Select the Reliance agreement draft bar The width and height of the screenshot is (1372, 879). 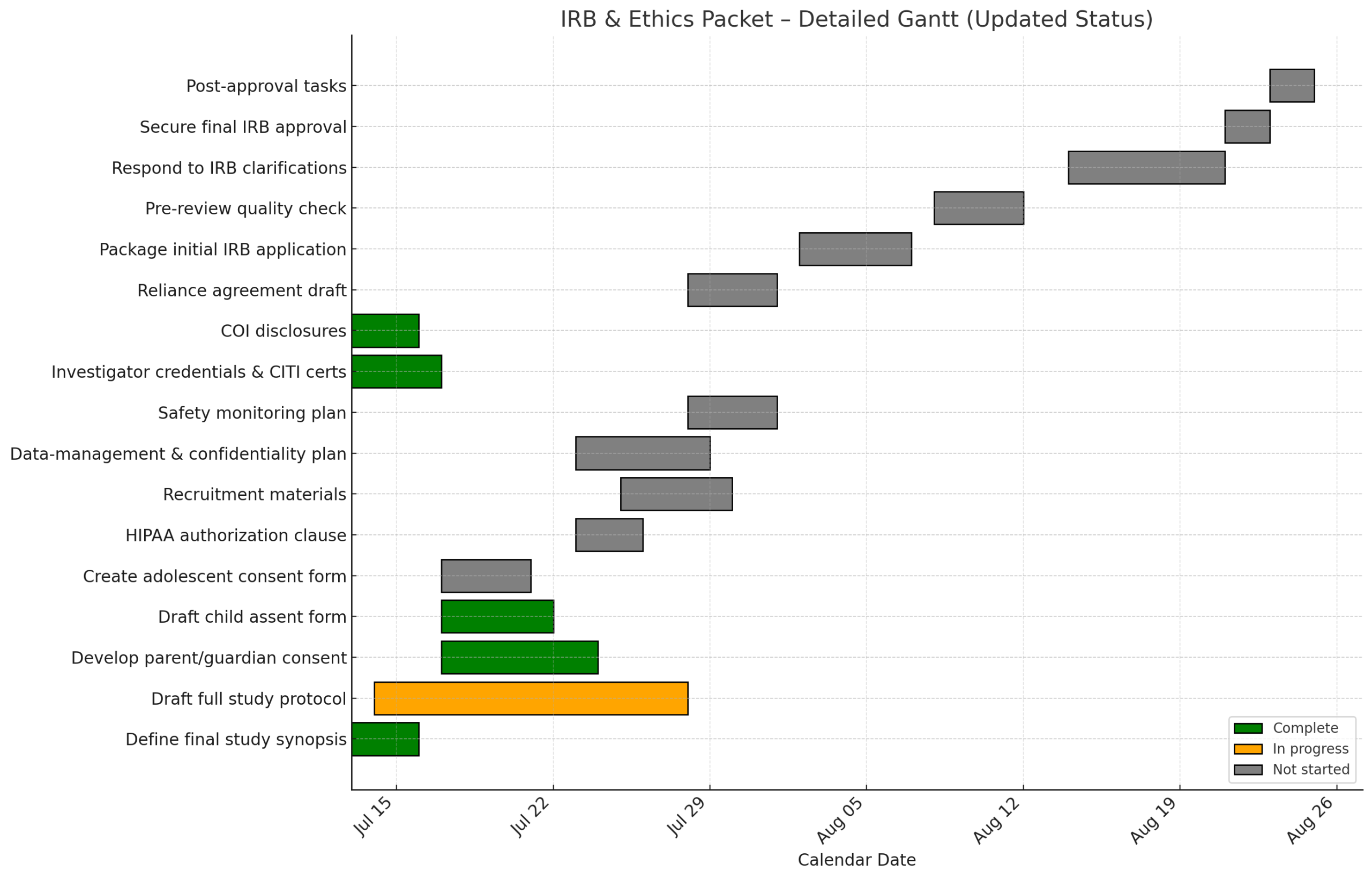coord(732,290)
